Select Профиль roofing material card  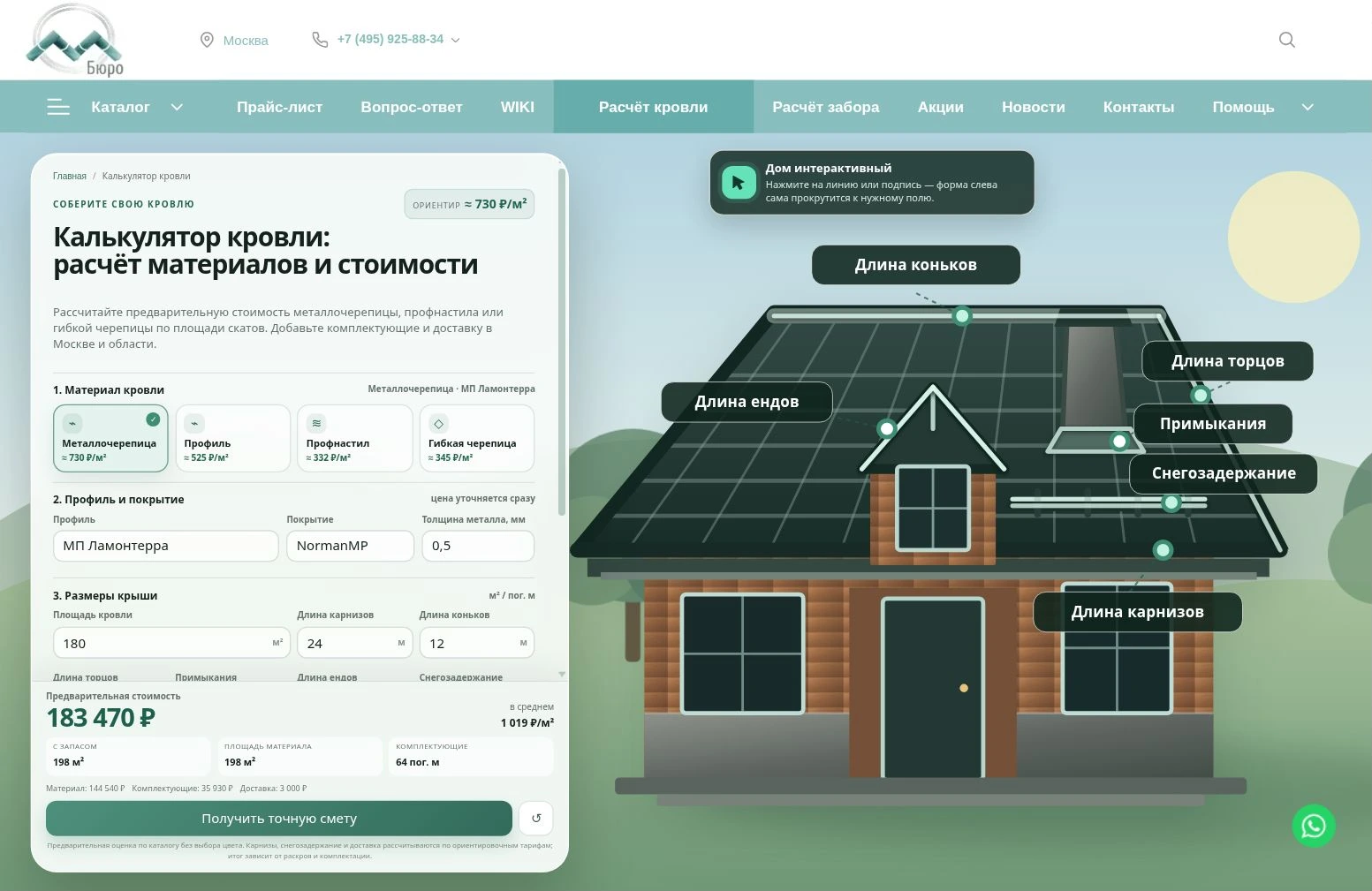[233, 438]
